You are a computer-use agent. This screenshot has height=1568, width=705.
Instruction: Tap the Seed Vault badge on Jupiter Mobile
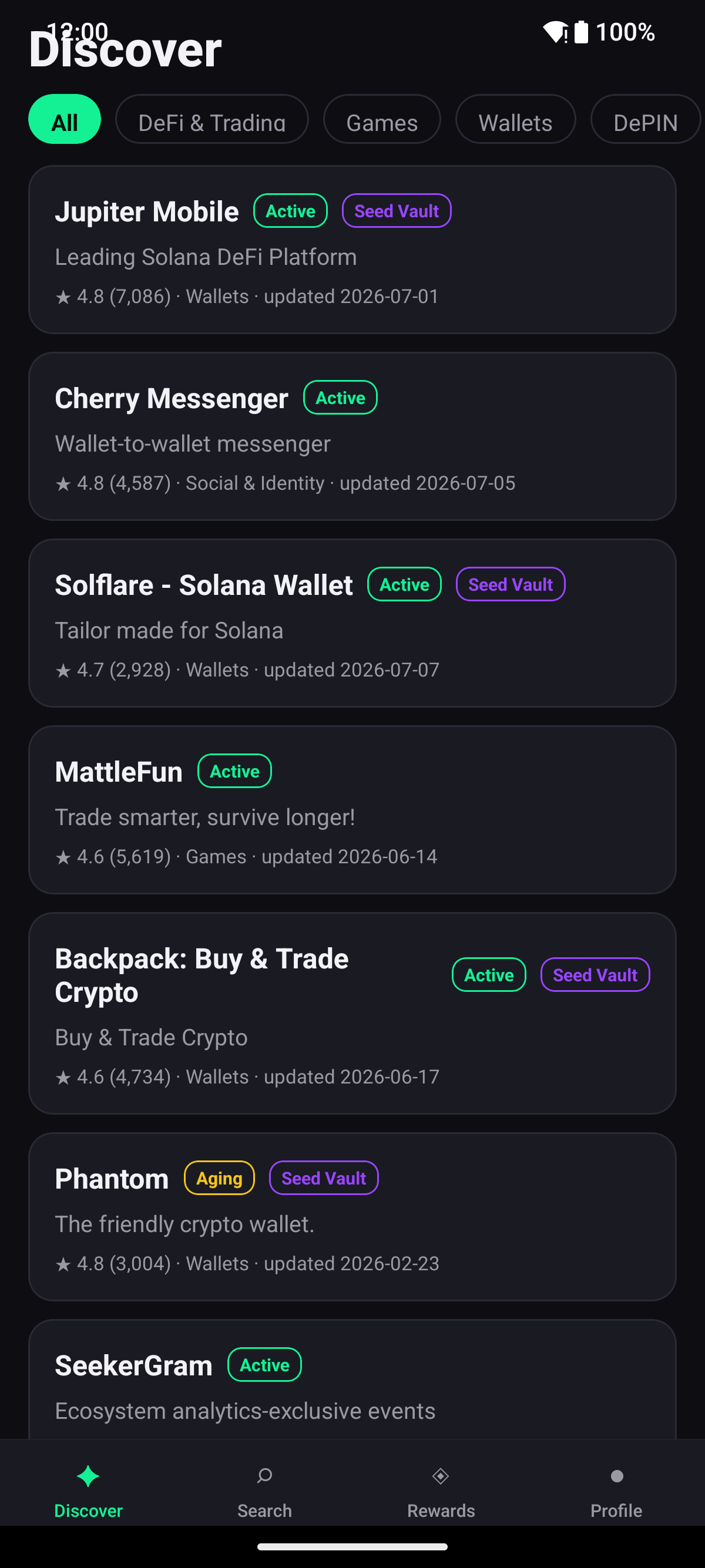(397, 211)
